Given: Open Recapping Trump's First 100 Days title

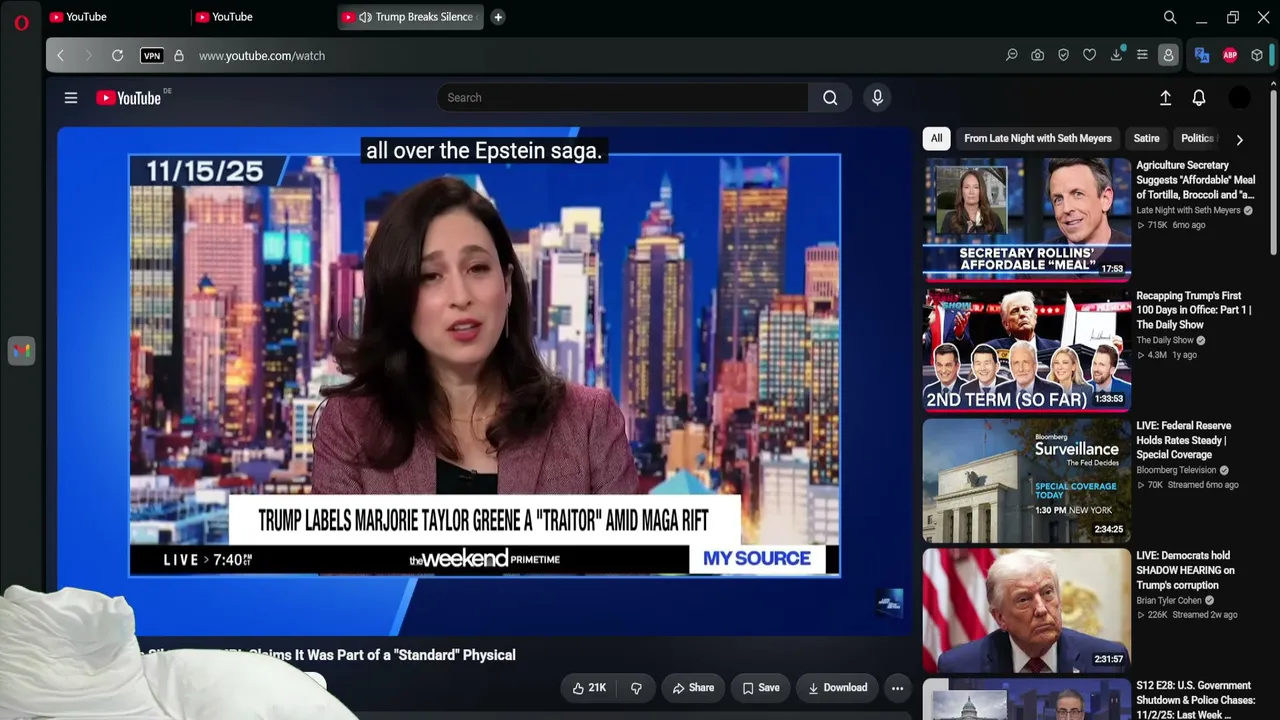Looking at the screenshot, I should pyautogui.click(x=1194, y=310).
